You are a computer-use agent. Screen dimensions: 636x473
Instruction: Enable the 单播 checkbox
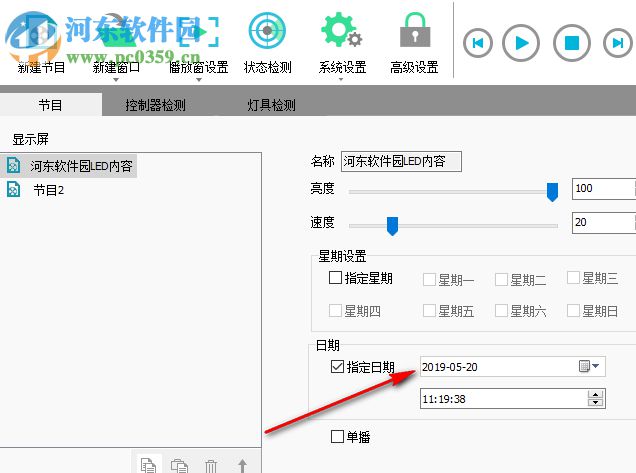tap(337, 437)
